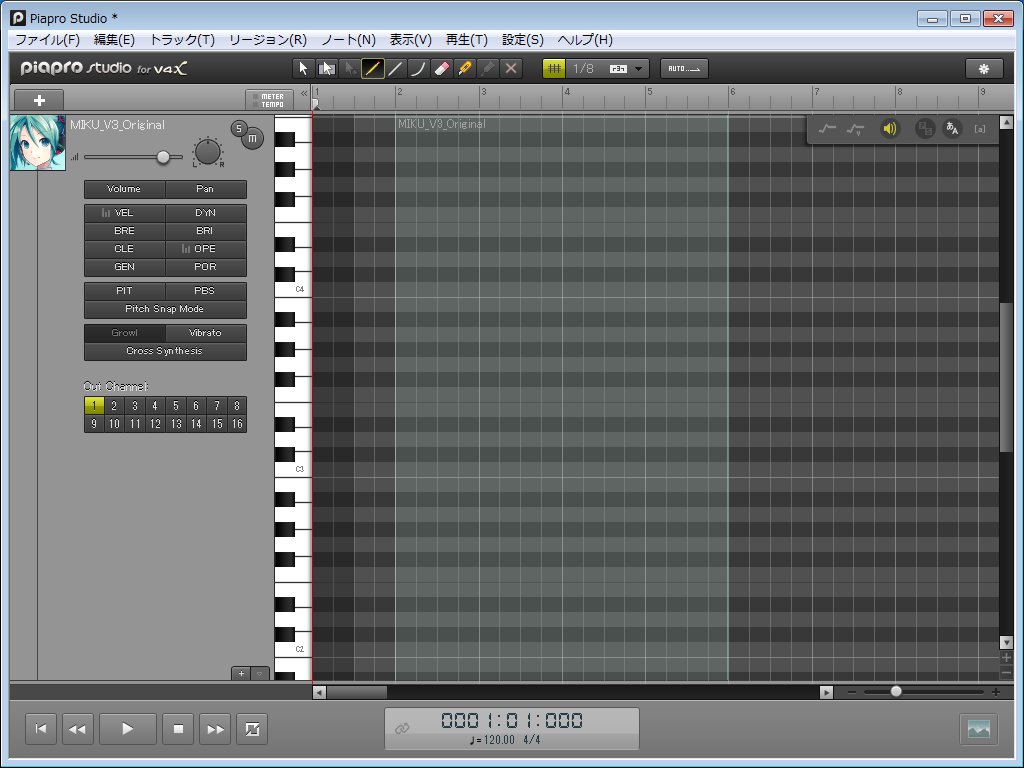This screenshot has height=768, width=1024.
Task: Mute the MIKU_V3_Original track
Action: (x=253, y=138)
